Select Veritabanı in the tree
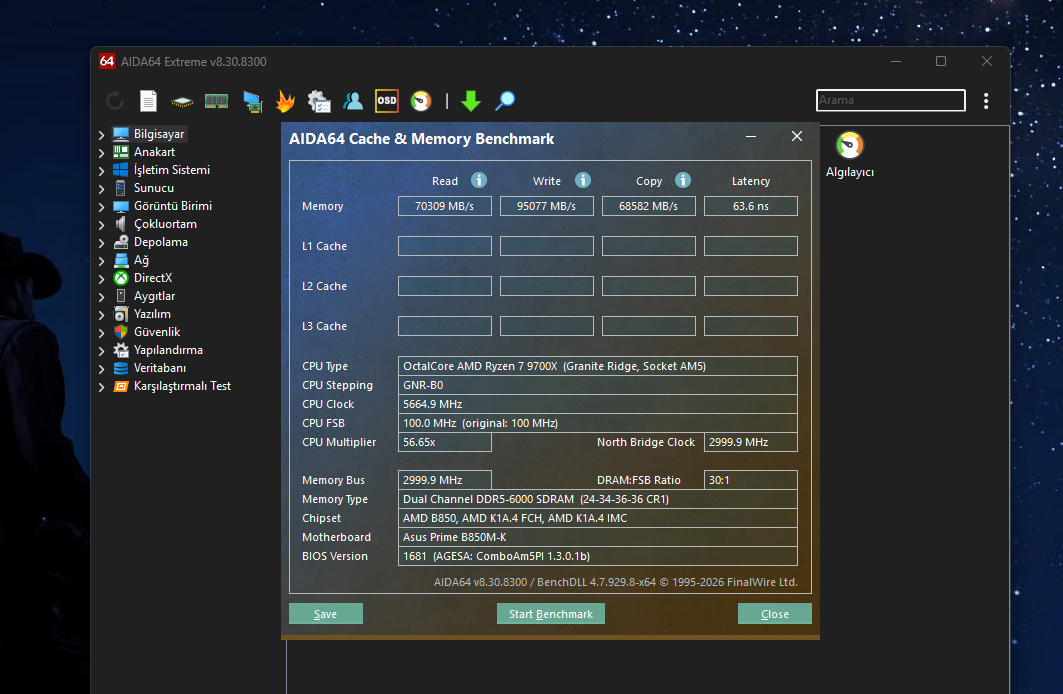Viewport: 1063px width, 694px height. click(159, 368)
